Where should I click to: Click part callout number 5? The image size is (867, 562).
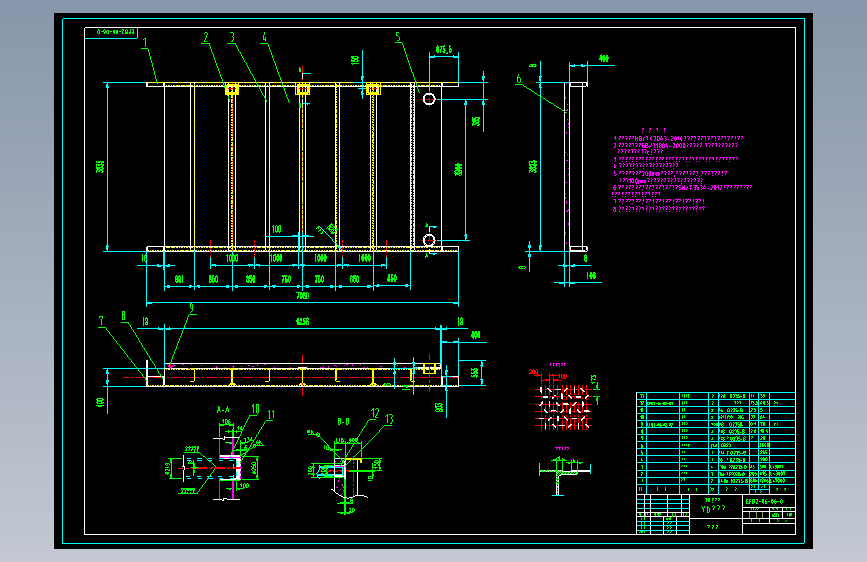pyautogui.click(x=398, y=37)
